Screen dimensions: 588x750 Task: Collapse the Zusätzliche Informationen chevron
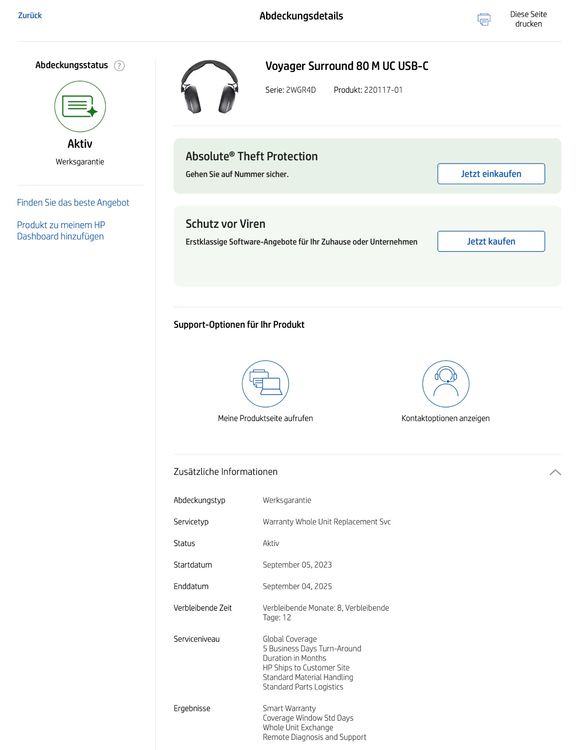pos(555,472)
